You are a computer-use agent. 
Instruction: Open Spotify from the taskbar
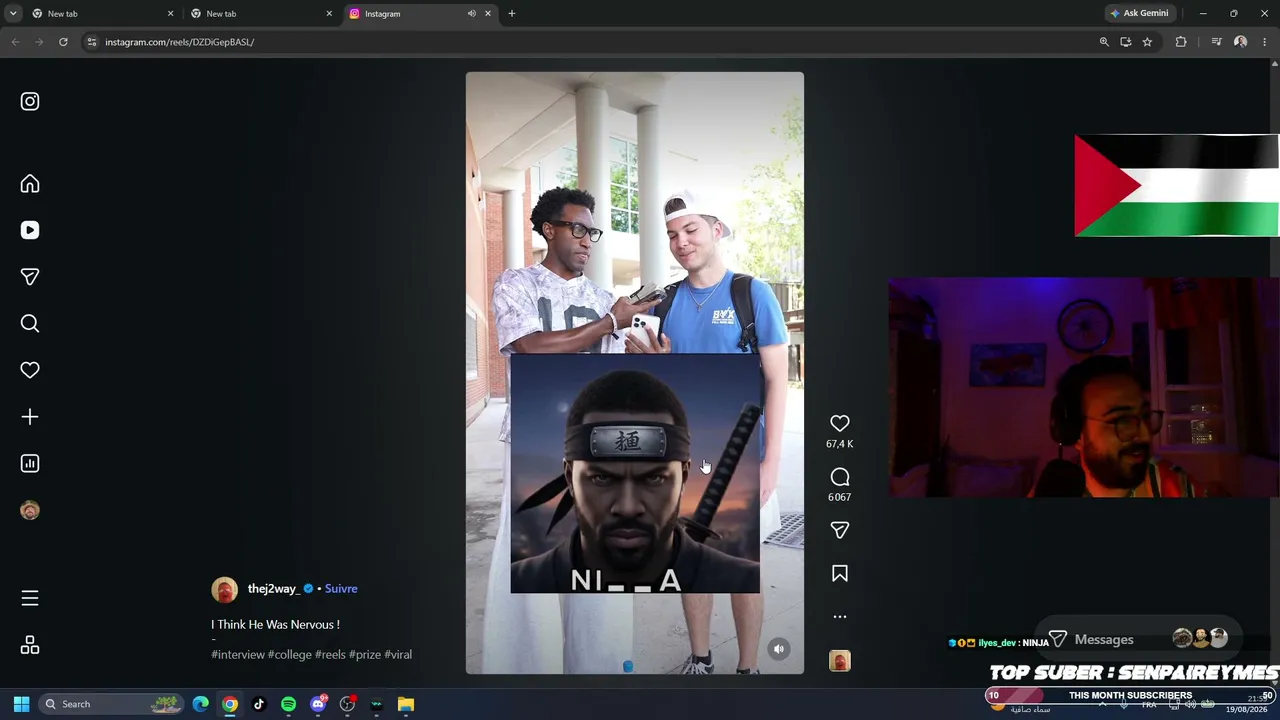(x=288, y=704)
